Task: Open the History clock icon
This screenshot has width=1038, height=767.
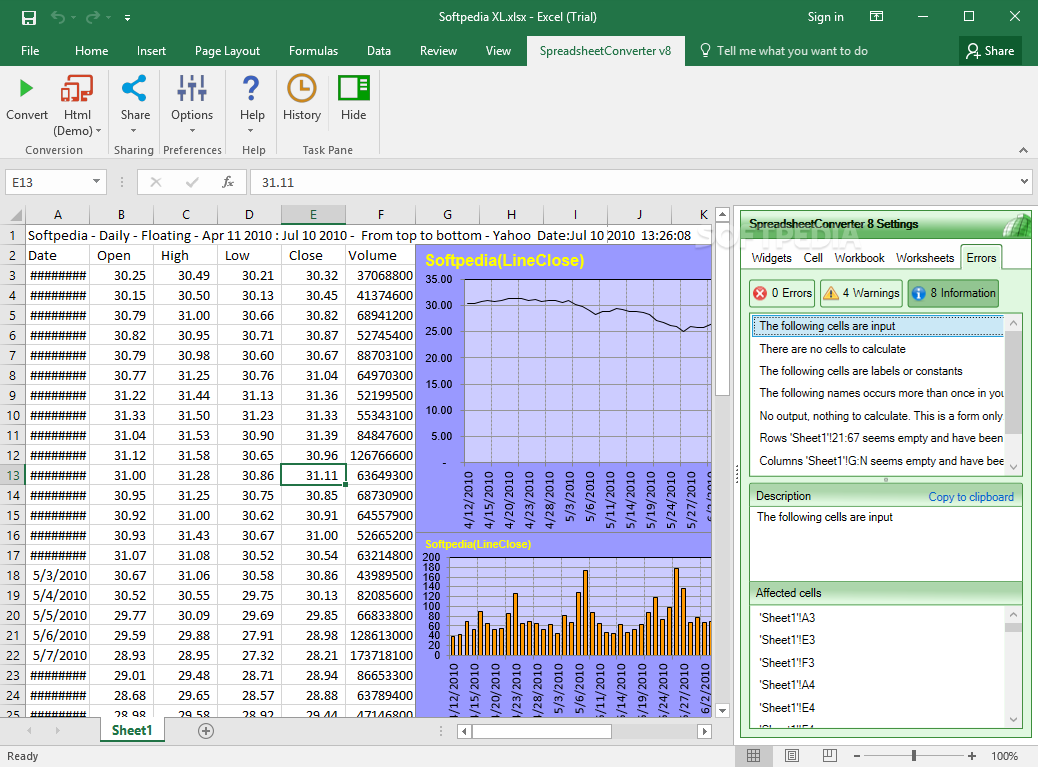Action: (301, 88)
